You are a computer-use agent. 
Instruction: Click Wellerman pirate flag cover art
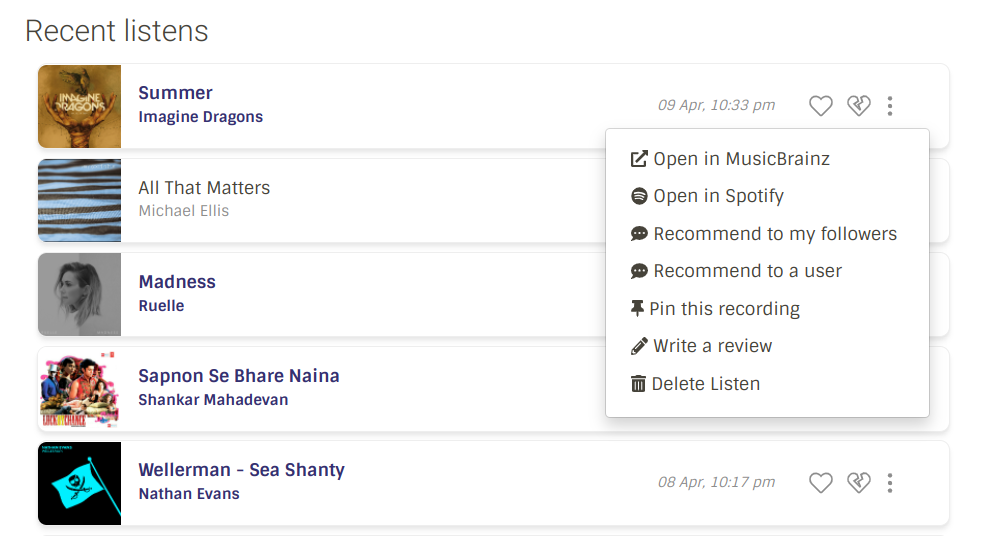click(x=79, y=483)
